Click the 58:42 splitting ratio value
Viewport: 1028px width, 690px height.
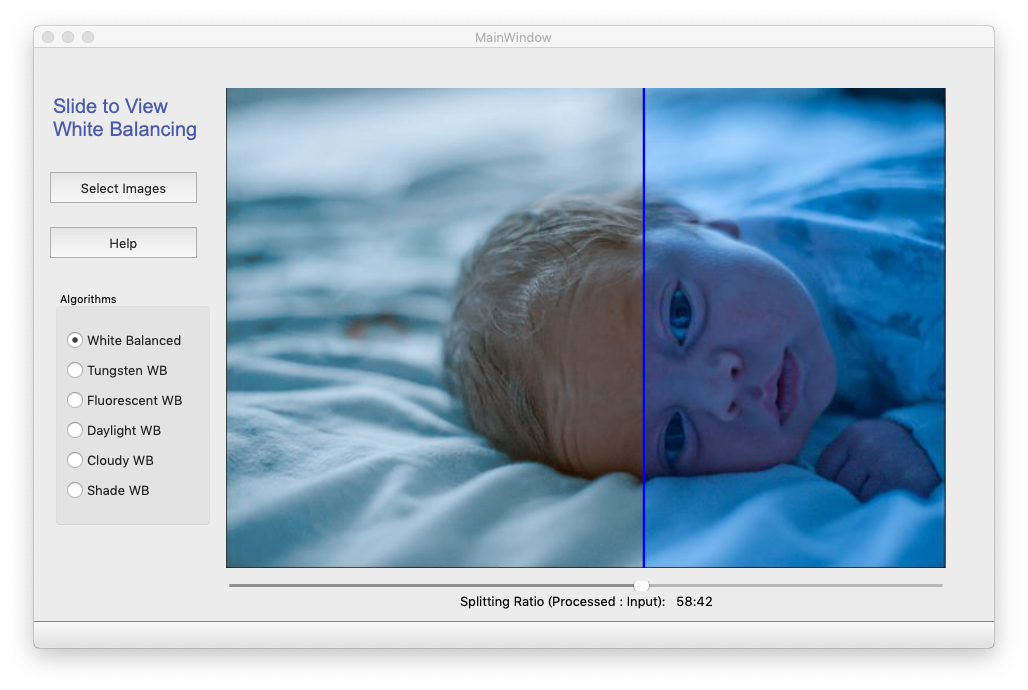694,601
